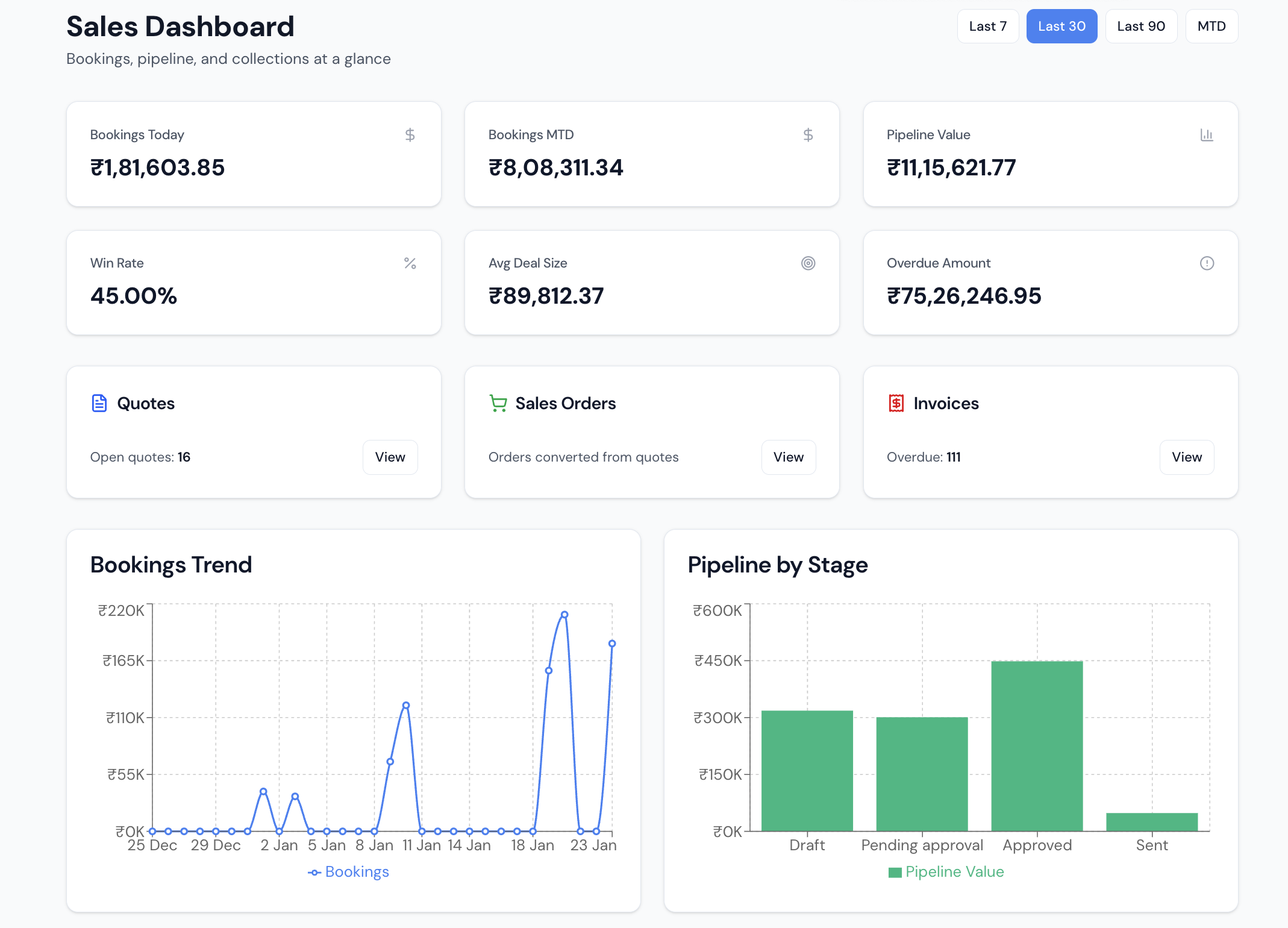The width and height of the screenshot is (1288, 928).
Task: Click the highest peak point in Bookings Trend
Action: coord(564,615)
